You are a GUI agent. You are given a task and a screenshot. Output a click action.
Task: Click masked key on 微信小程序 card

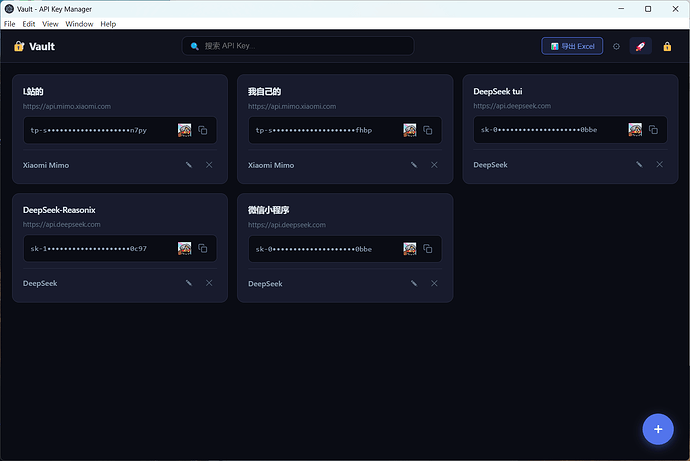click(x=314, y=249)
